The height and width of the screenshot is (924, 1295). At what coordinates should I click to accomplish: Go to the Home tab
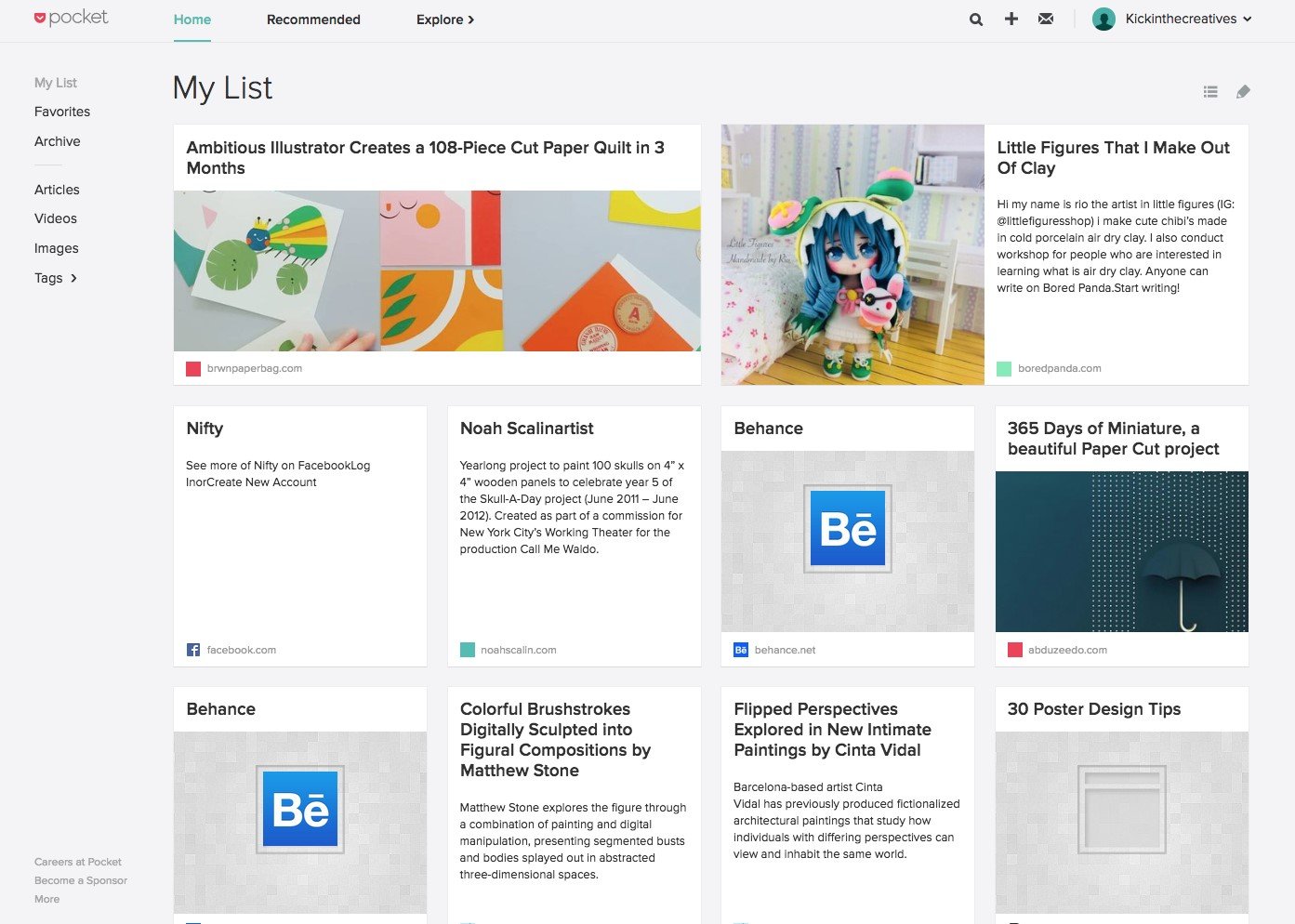coord(192,20)
